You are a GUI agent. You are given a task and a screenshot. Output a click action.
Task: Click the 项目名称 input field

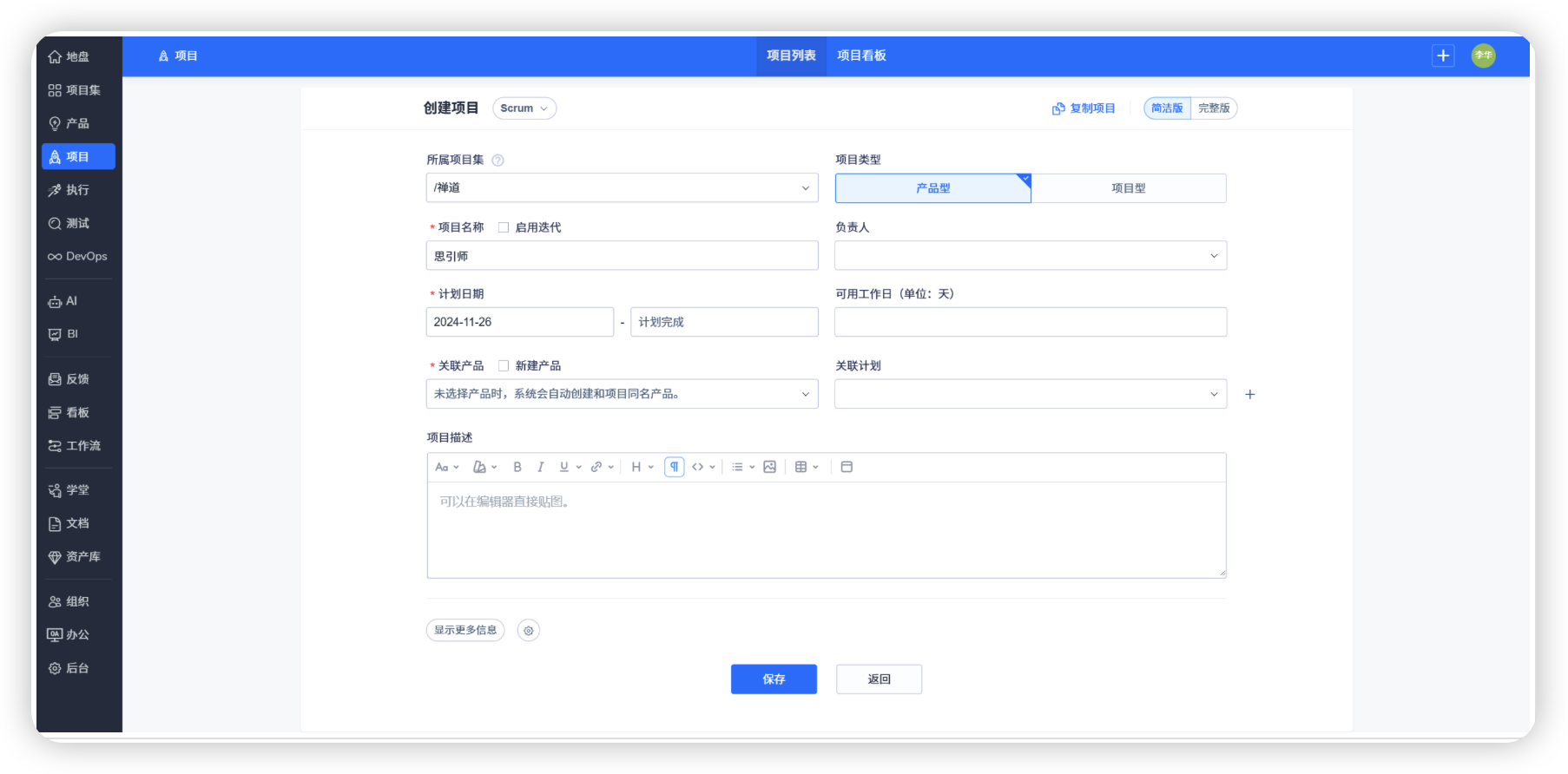point(623,256)
